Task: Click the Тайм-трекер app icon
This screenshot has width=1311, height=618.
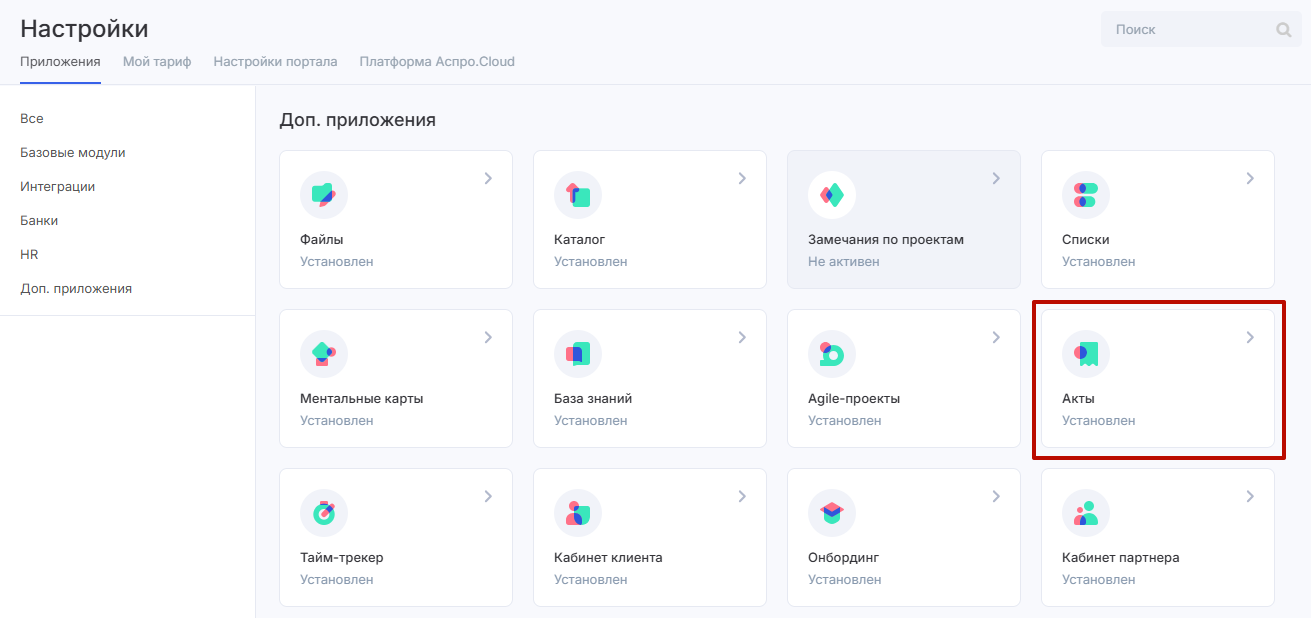Action: pos(324,513)
